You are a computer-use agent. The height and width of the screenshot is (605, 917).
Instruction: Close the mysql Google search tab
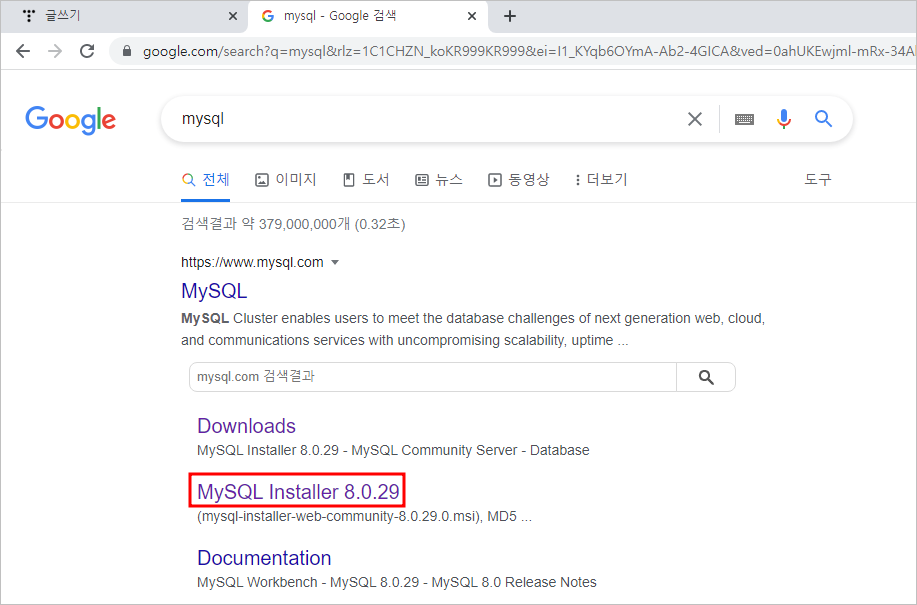point(472,16)
